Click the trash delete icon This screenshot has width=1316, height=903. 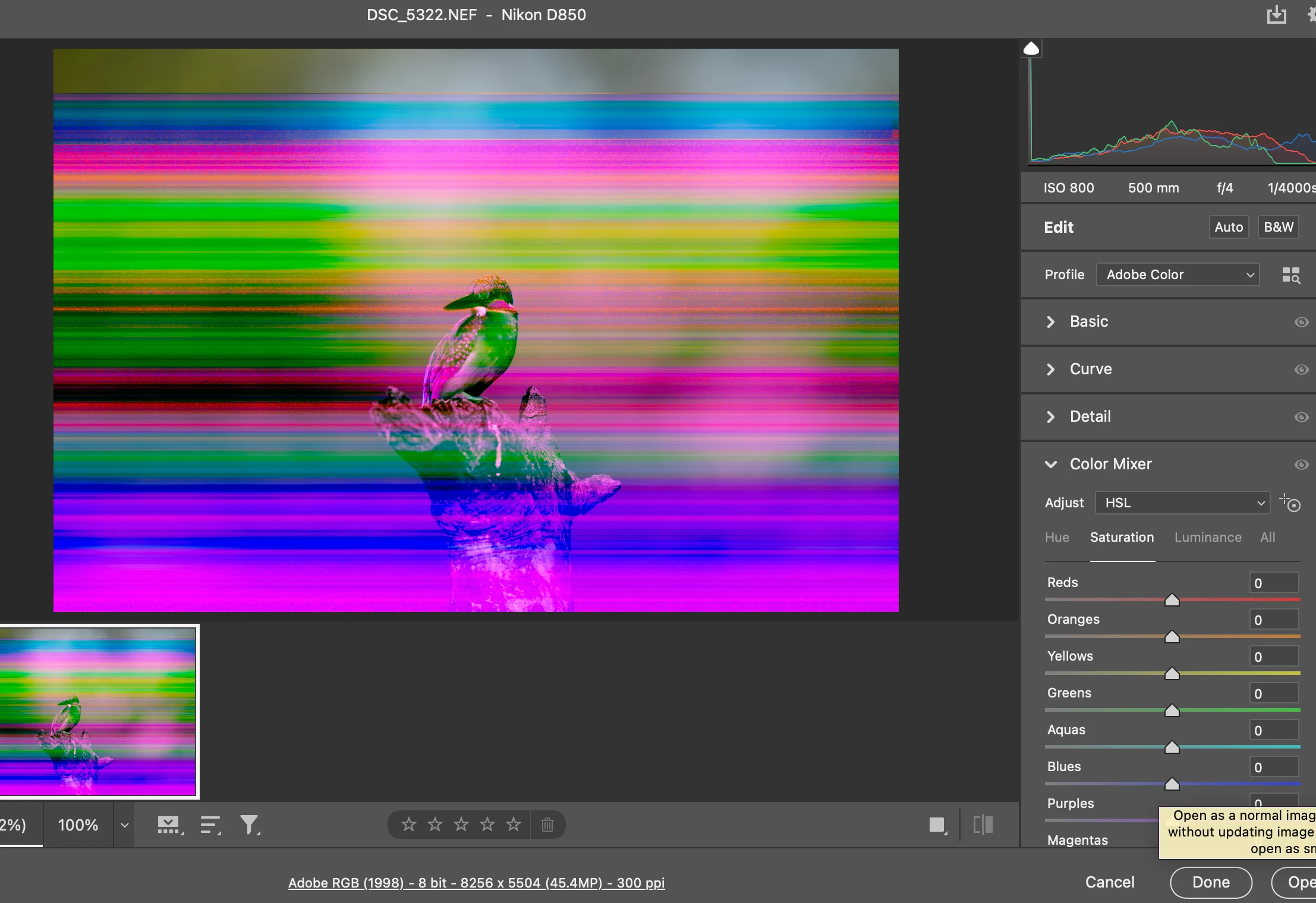(547, 825)
